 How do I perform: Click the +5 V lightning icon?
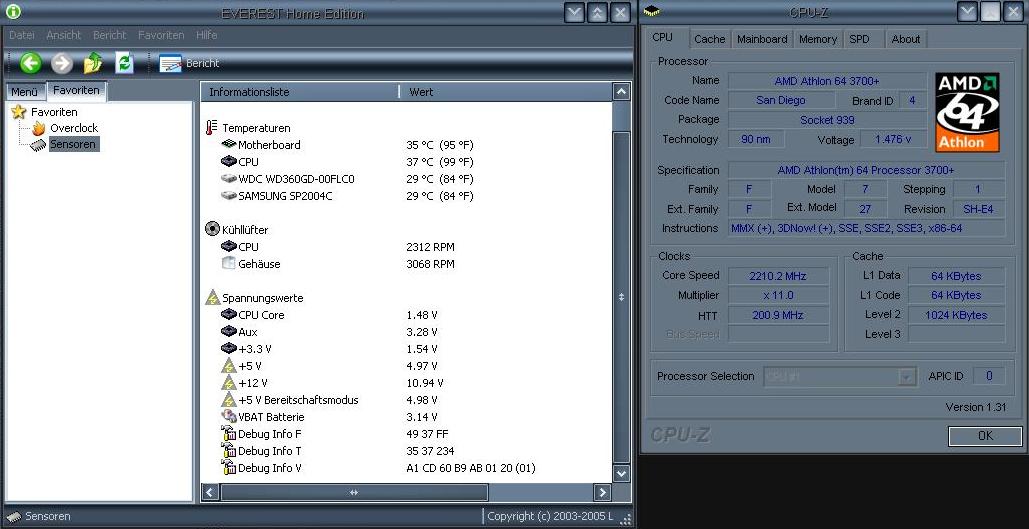[228, 366]
